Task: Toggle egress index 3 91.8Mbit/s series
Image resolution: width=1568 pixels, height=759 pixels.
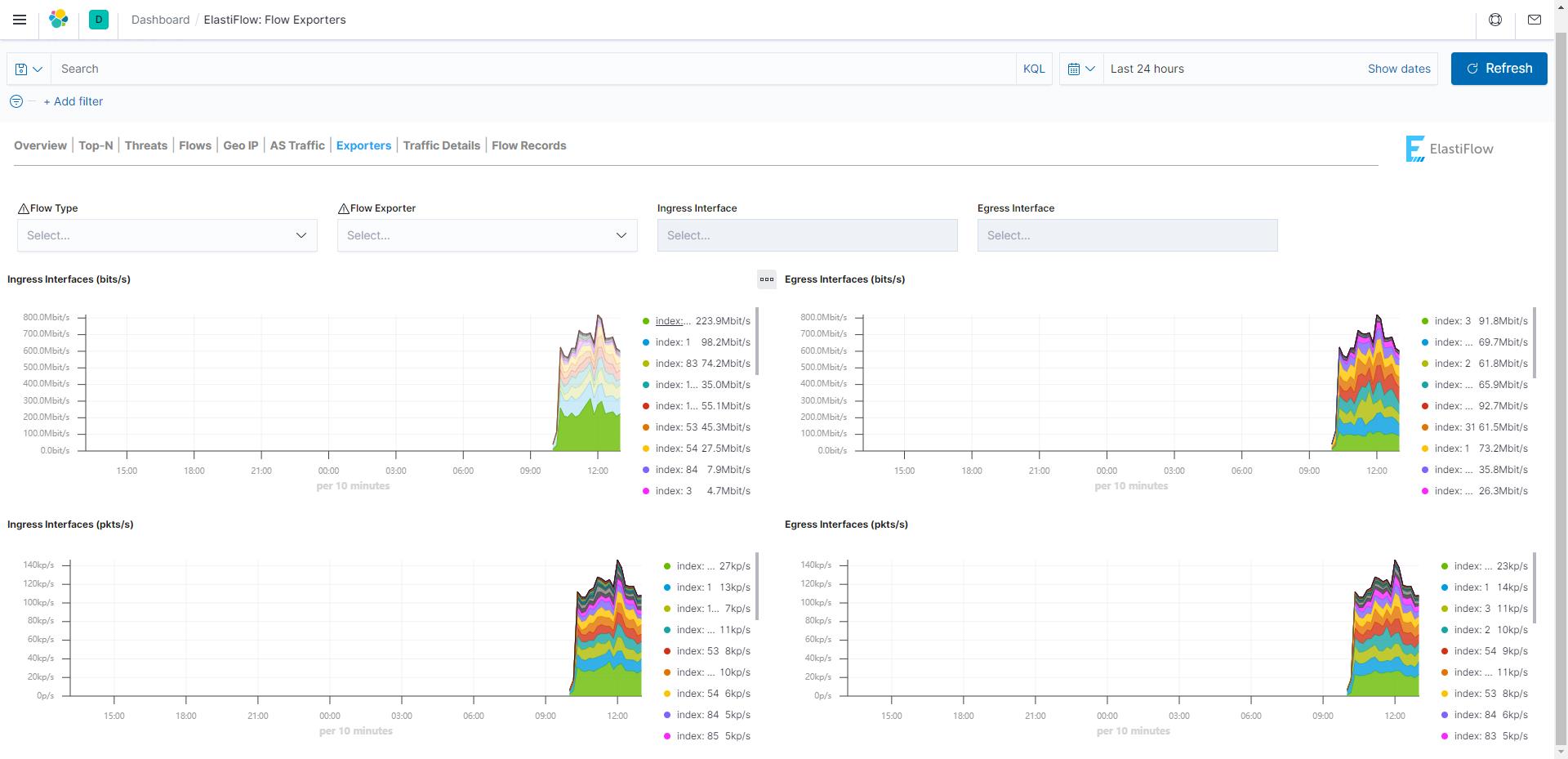Action: click(x=1475, y=321)
